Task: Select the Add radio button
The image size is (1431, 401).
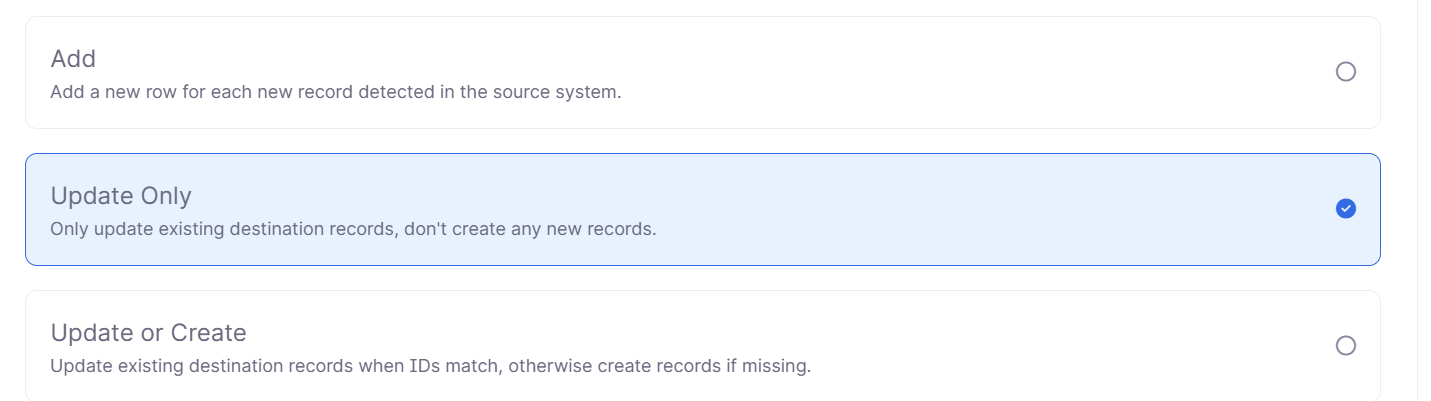Action: click(x=1346, y=72)
